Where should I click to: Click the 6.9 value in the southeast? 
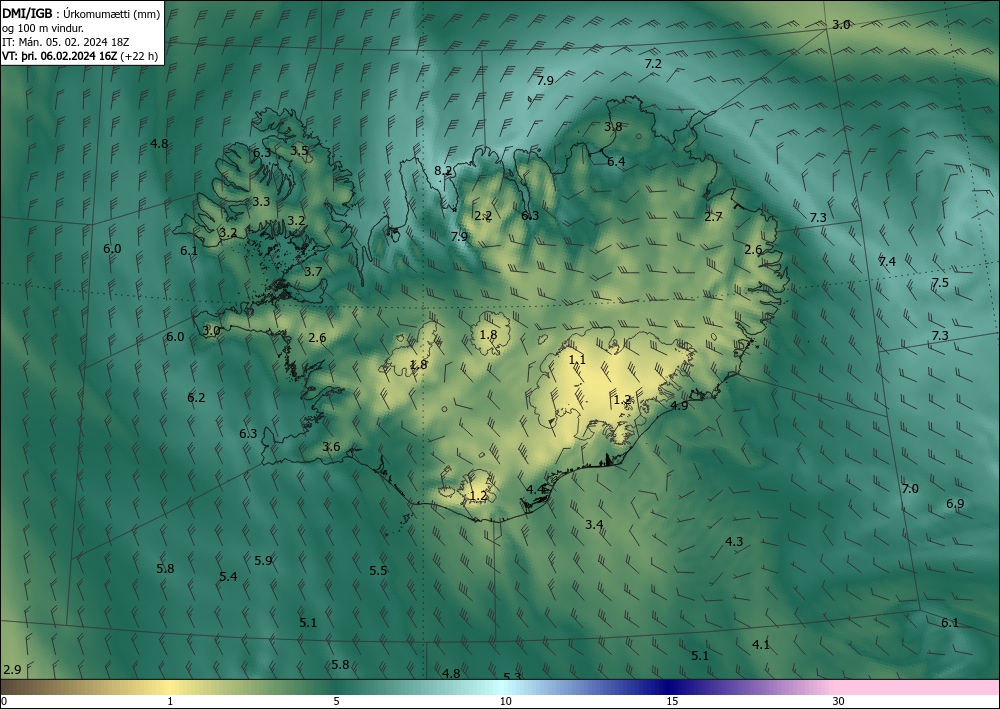point(955,504)
